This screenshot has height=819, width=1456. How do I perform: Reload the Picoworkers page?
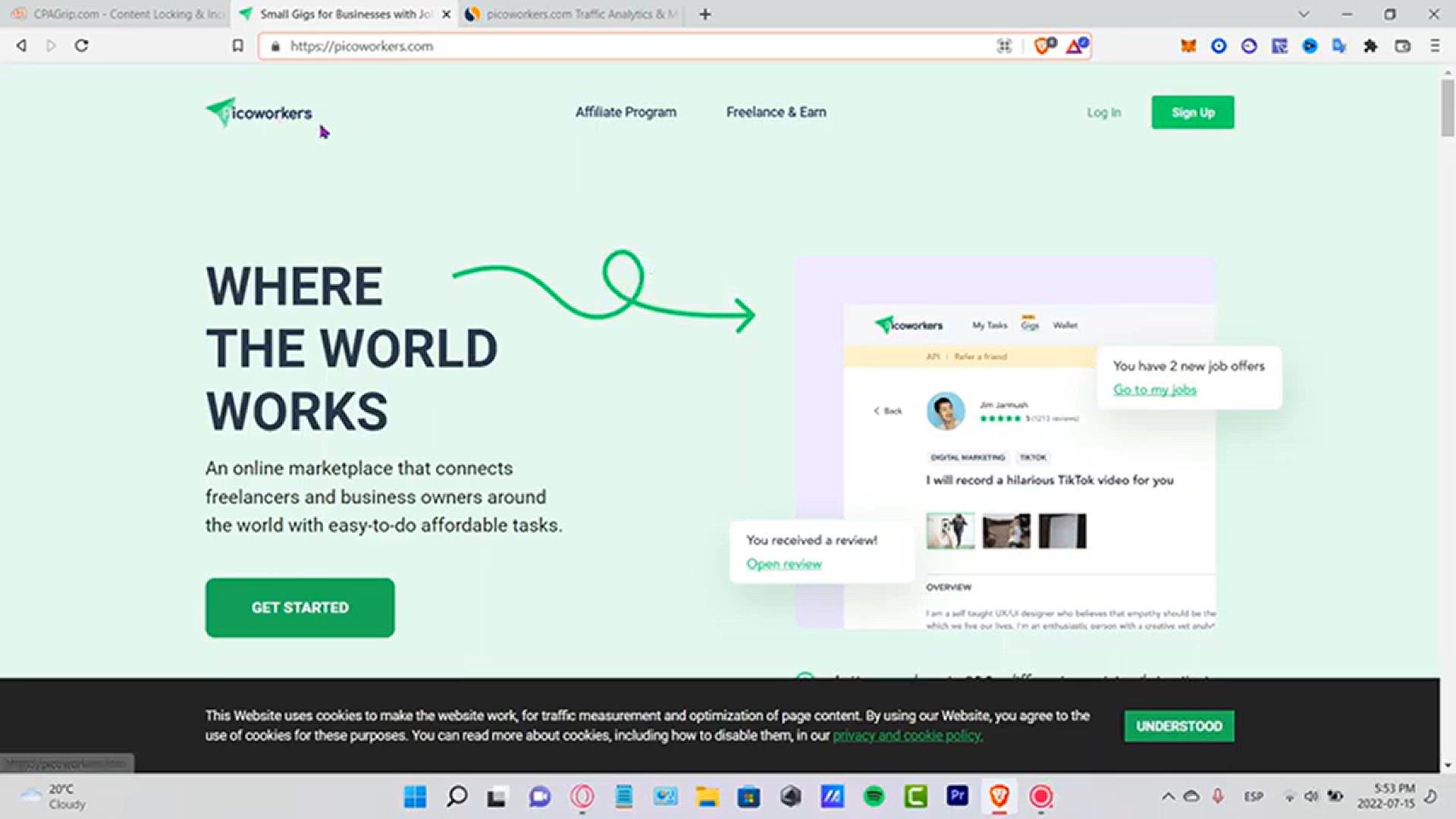81,45
